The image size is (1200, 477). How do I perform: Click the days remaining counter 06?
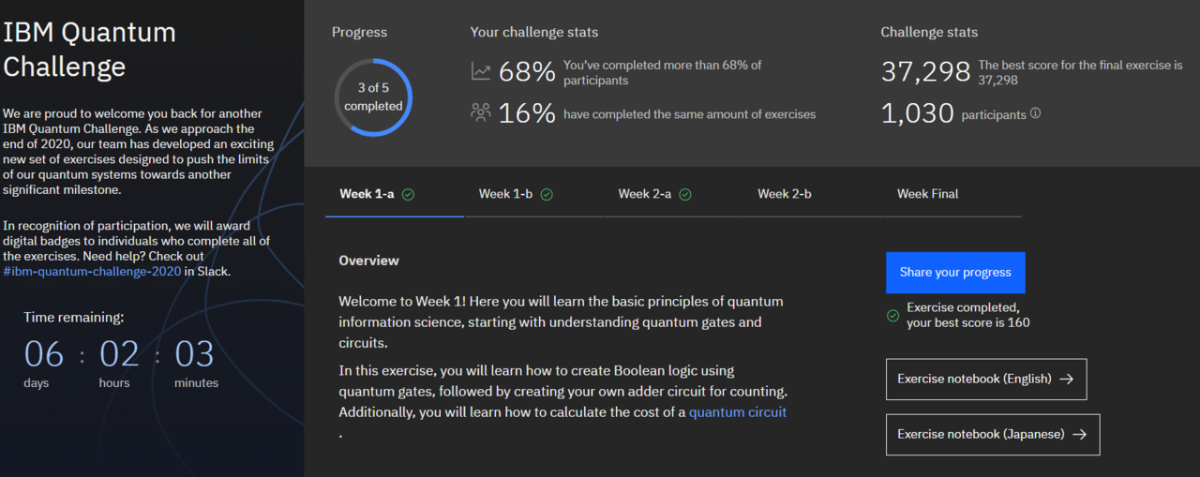point(43,354)
